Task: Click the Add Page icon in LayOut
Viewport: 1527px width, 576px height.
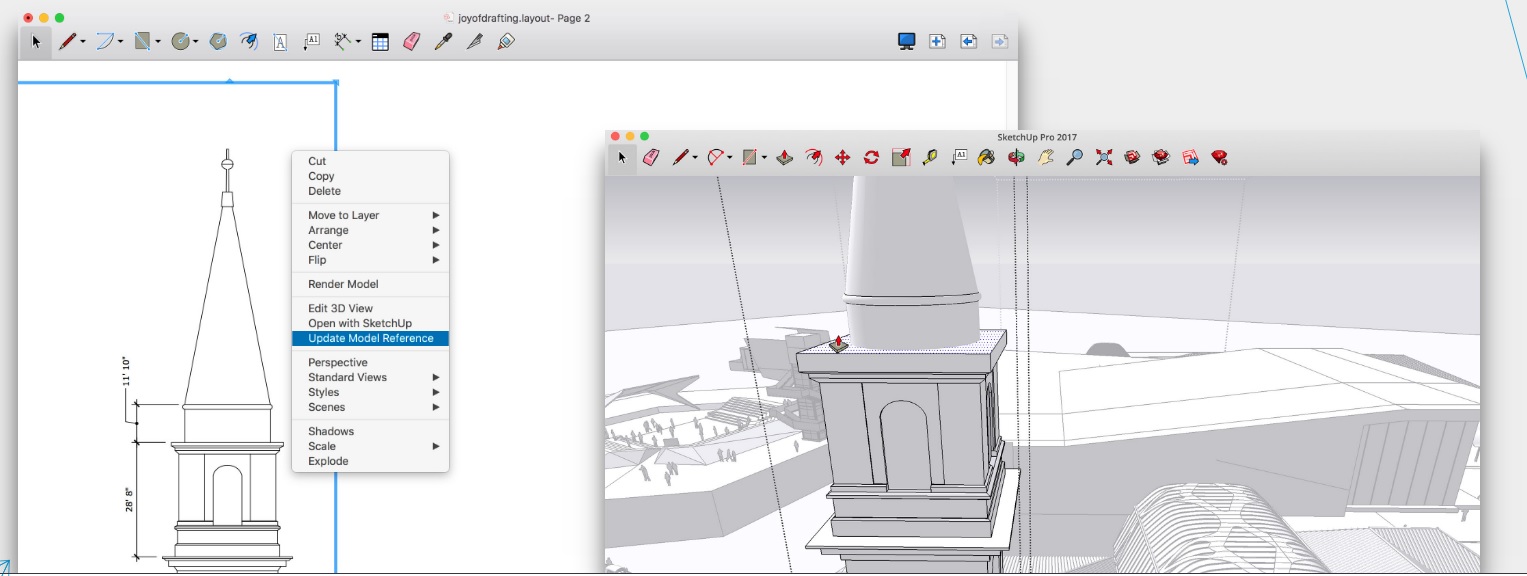Action: tap(937, 42)
